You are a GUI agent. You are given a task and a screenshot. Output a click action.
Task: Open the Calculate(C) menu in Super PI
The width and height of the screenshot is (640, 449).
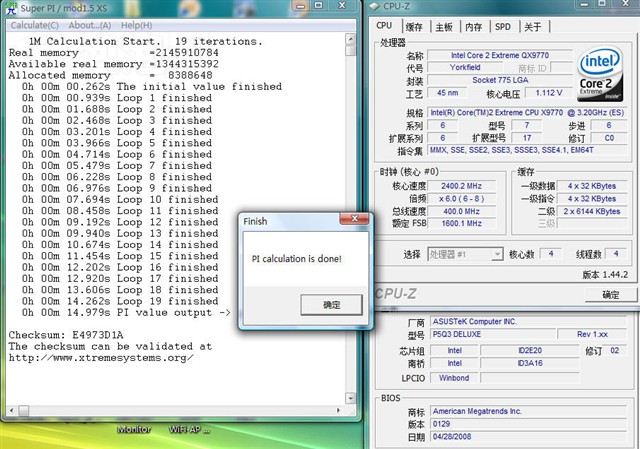[x=34, y=25]
